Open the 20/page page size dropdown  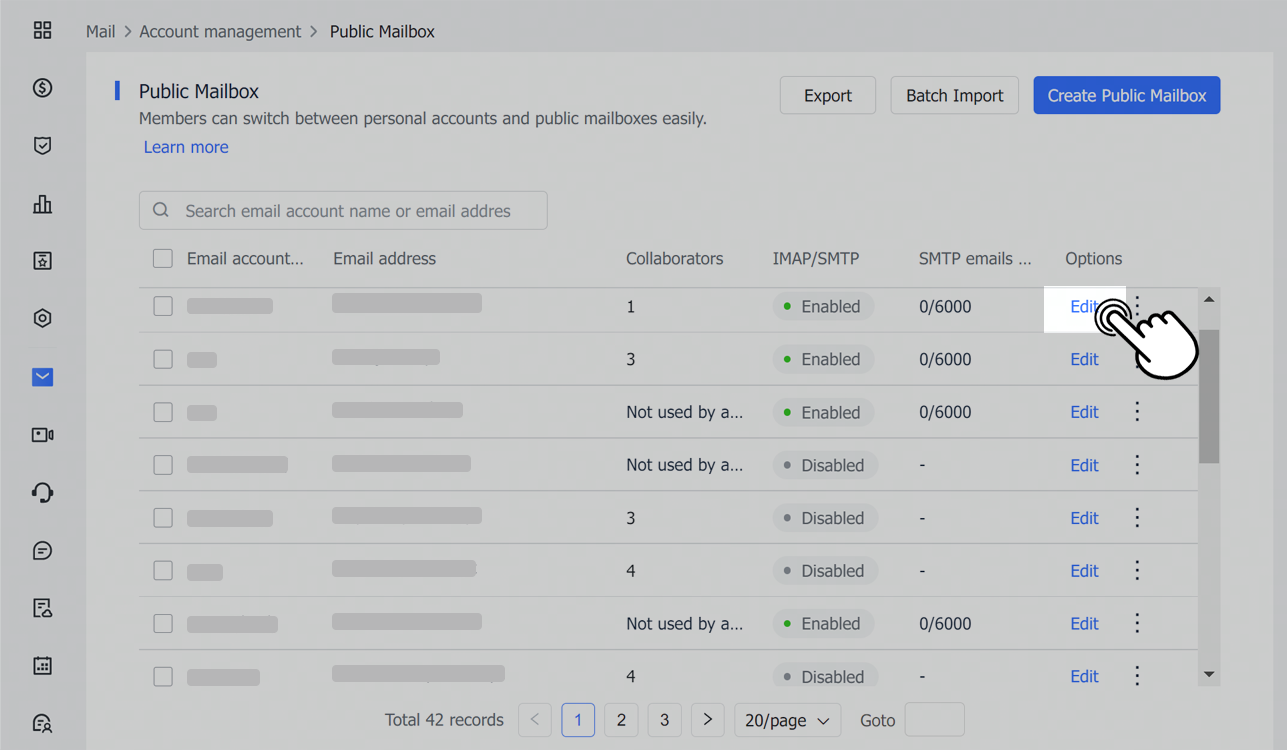[x=788, y=719]
